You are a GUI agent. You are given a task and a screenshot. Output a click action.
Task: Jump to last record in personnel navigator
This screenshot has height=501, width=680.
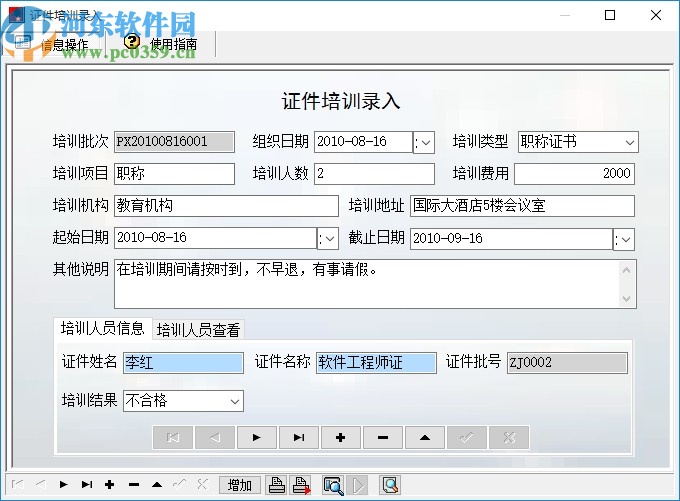click(299, 437)
